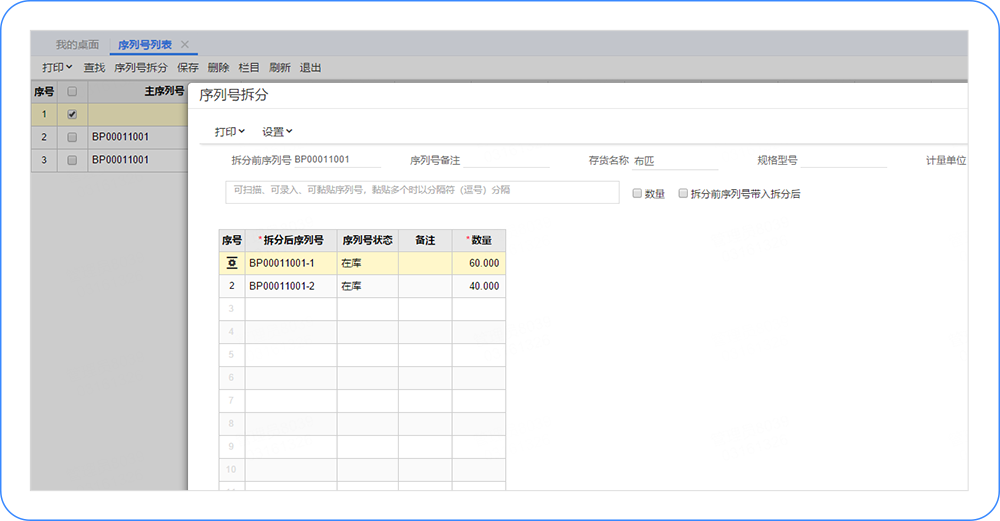Image resolution: width=1000 pixels, height=521 pixels.
Task: Click 在库 status in row BP00011001-2
Action: coord(367,286)
